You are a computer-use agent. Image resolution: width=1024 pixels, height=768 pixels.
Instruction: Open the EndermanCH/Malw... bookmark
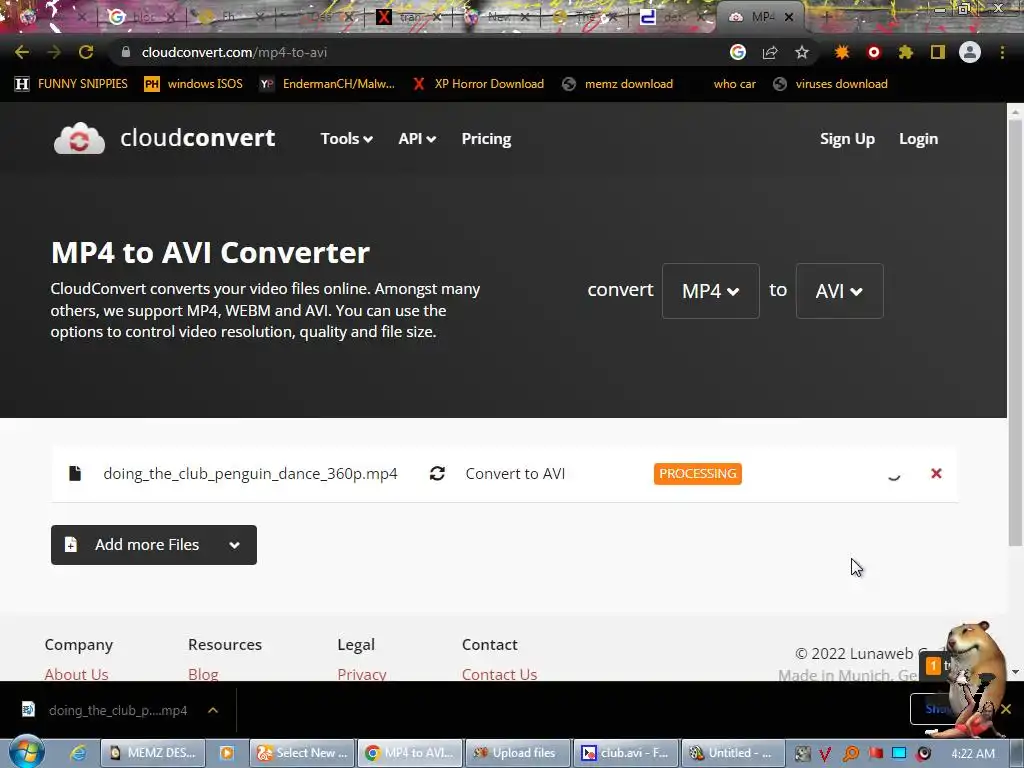327,84
